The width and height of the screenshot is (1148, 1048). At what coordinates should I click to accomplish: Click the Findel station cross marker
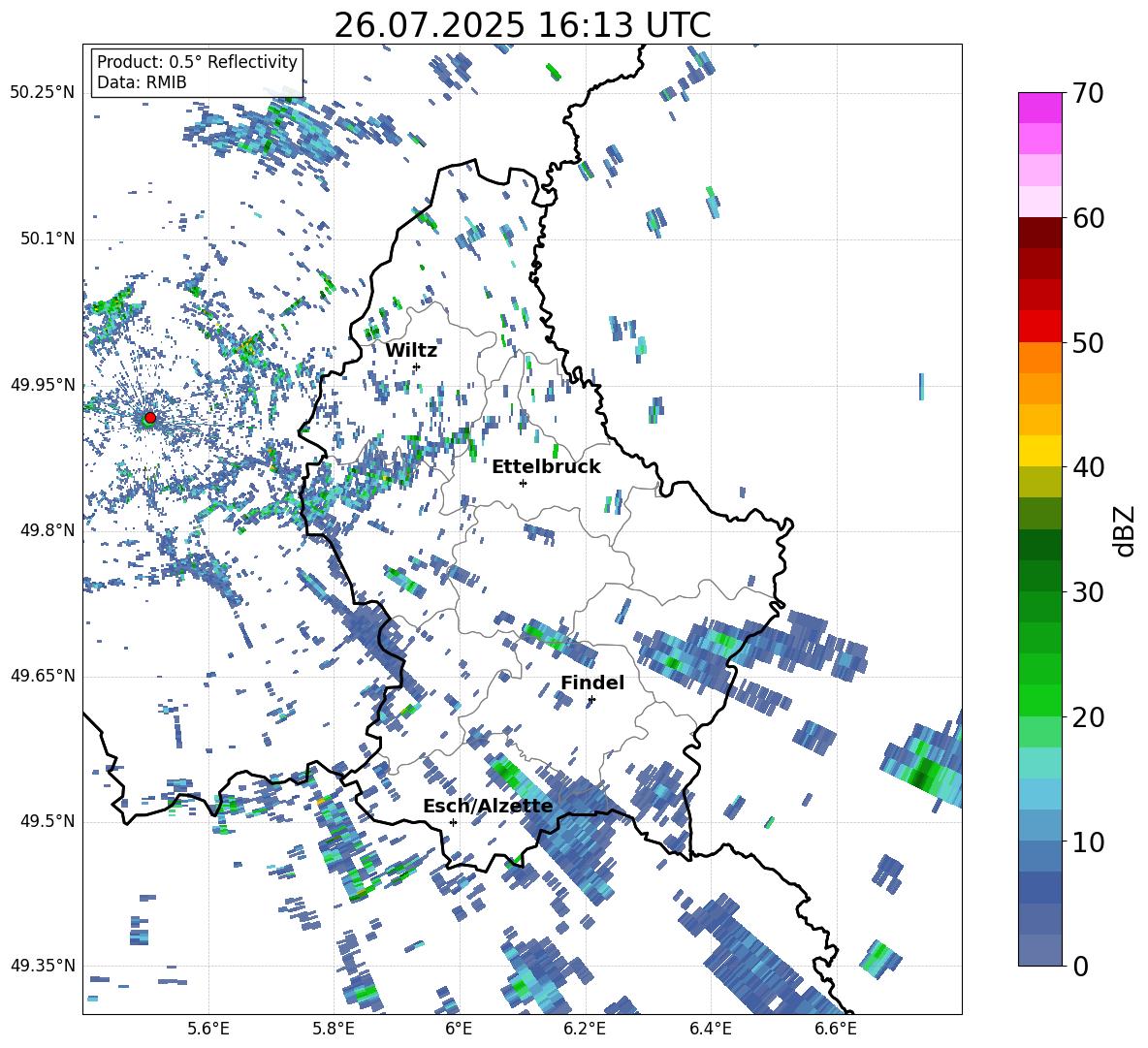(x=591, y=700)
